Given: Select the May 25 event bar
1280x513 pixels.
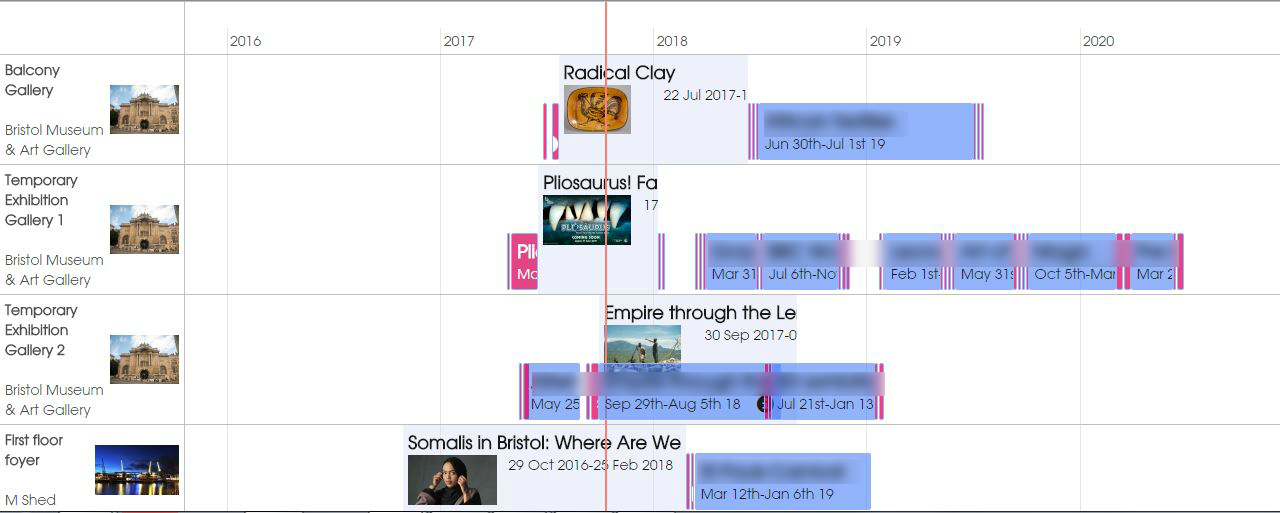Looking at the screenshot, I should 554,391.
